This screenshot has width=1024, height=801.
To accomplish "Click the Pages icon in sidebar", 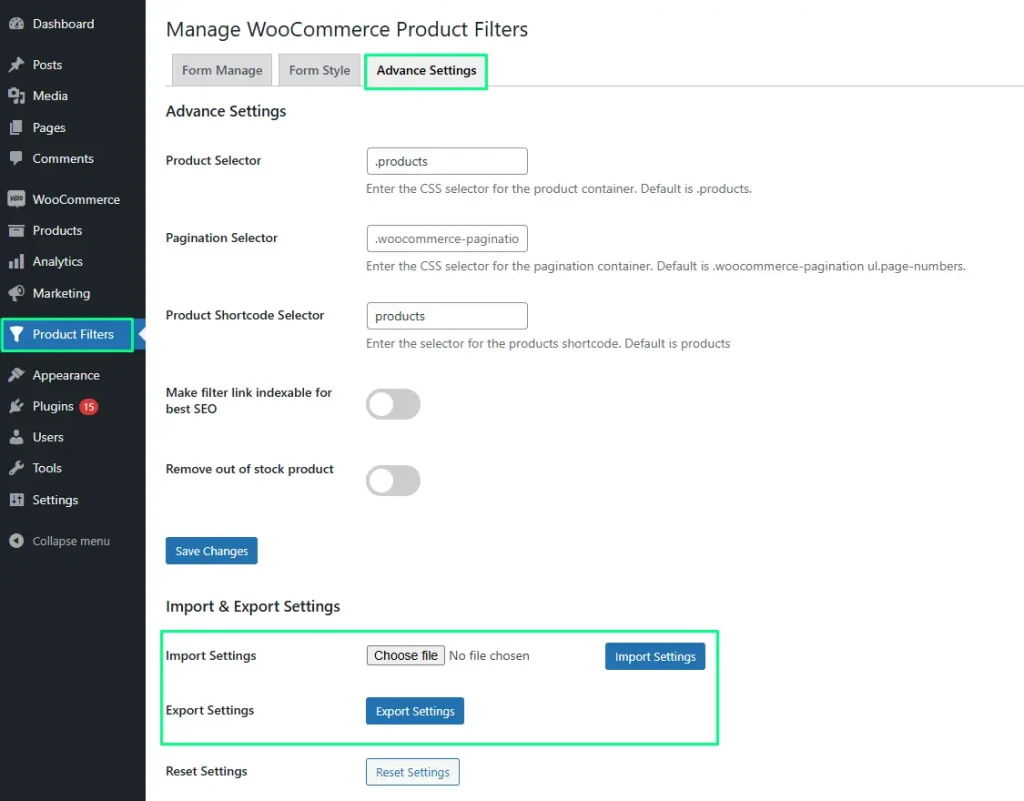I will tap(16, 127).
